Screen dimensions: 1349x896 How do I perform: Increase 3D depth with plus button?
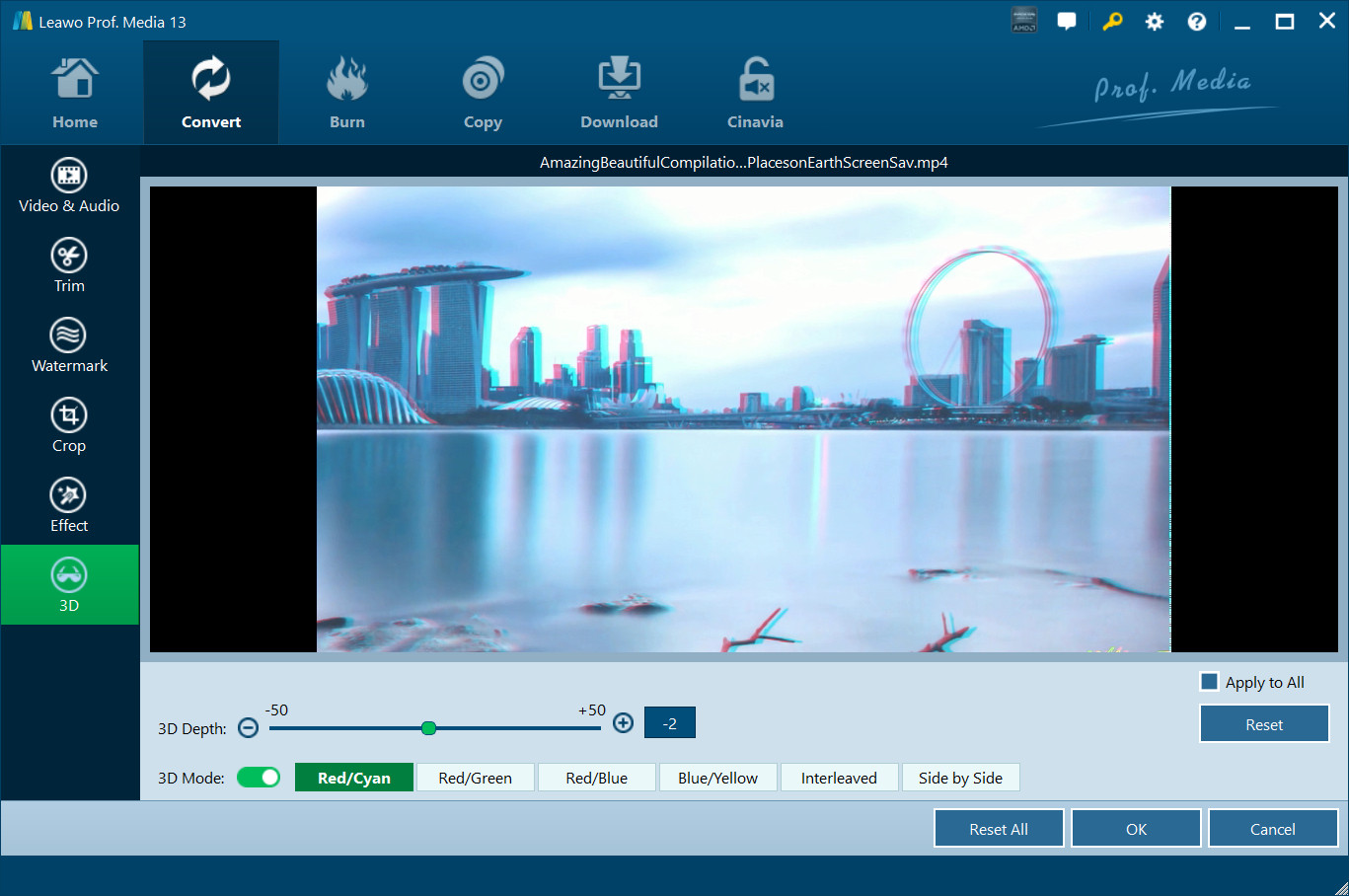623,723
